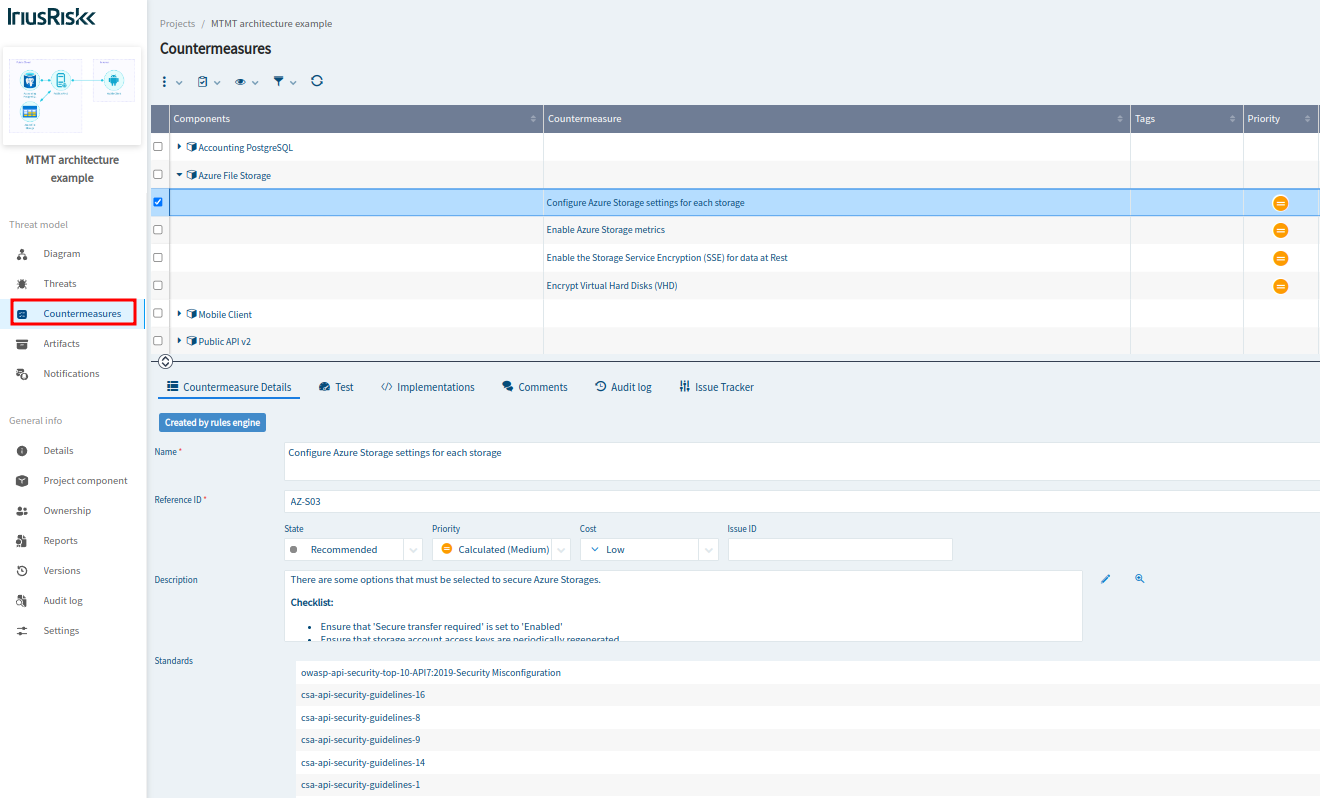Viewport: 1320px width, 798px height.
Task: Click the magnifier zoom icon beside the description
Action: [1139, 578]
